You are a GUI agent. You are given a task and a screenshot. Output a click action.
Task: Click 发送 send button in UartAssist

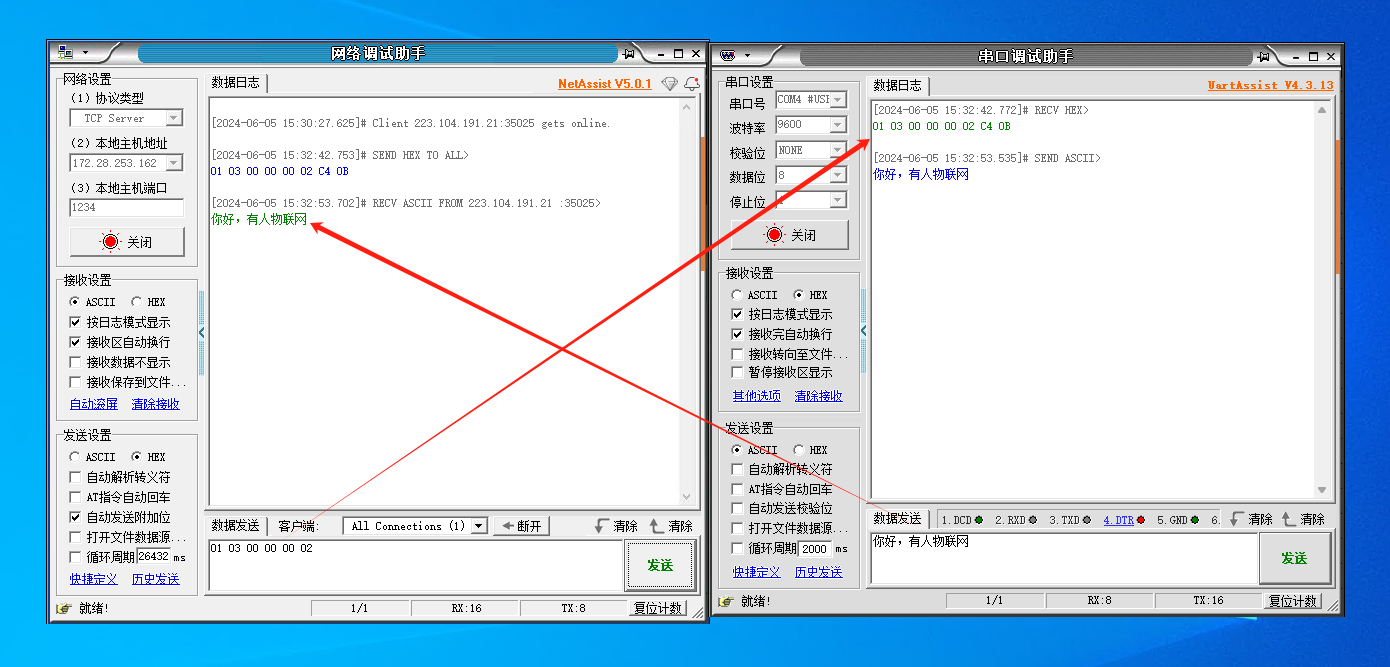coord(1295,558)
